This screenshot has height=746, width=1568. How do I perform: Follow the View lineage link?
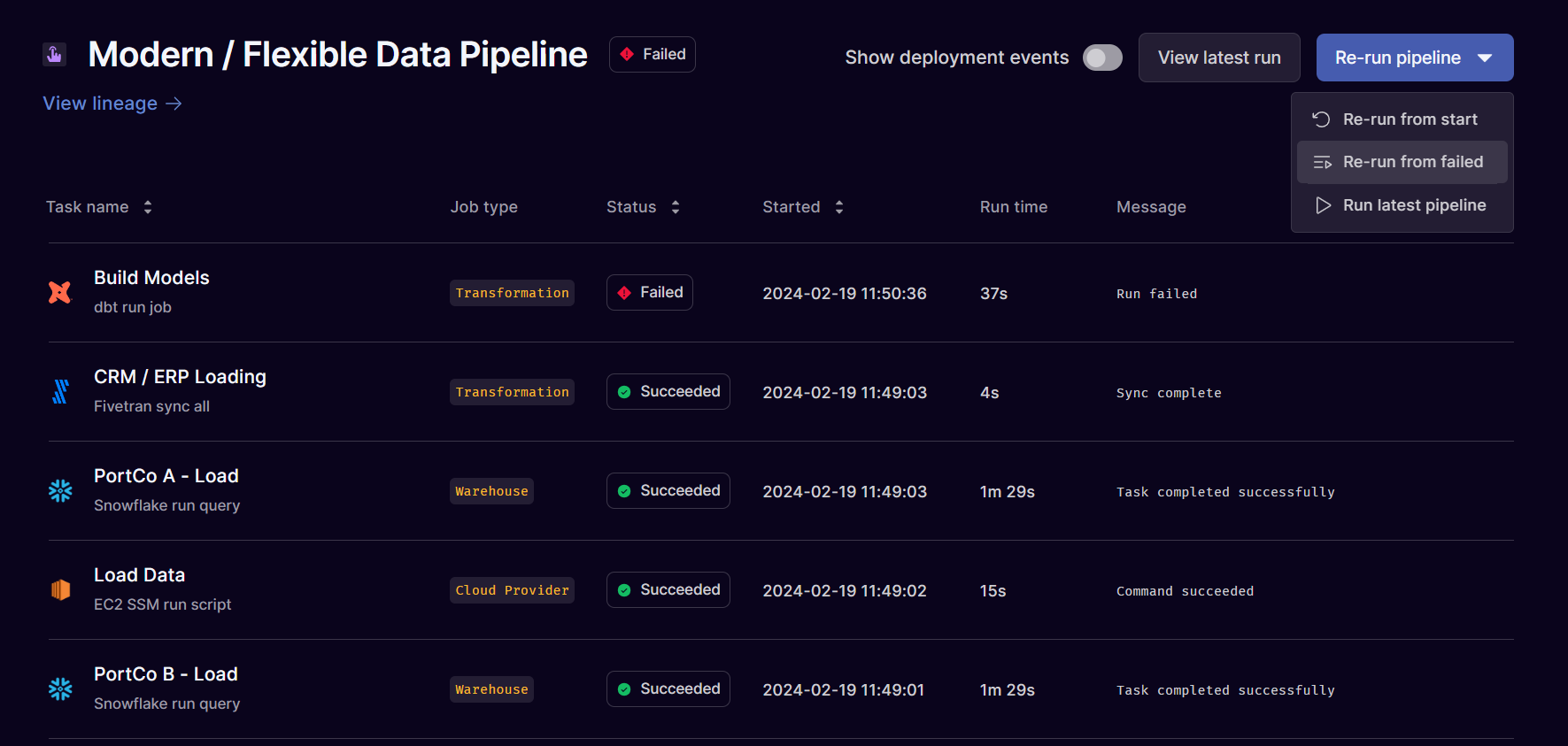pos(112,104)
